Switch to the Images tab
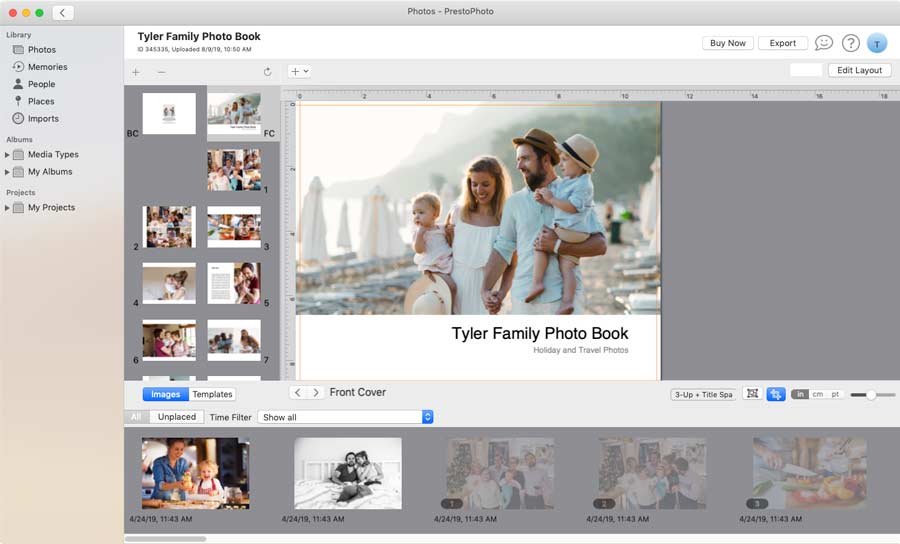This screenshot has width=900, height=544. tap(165, 394)
